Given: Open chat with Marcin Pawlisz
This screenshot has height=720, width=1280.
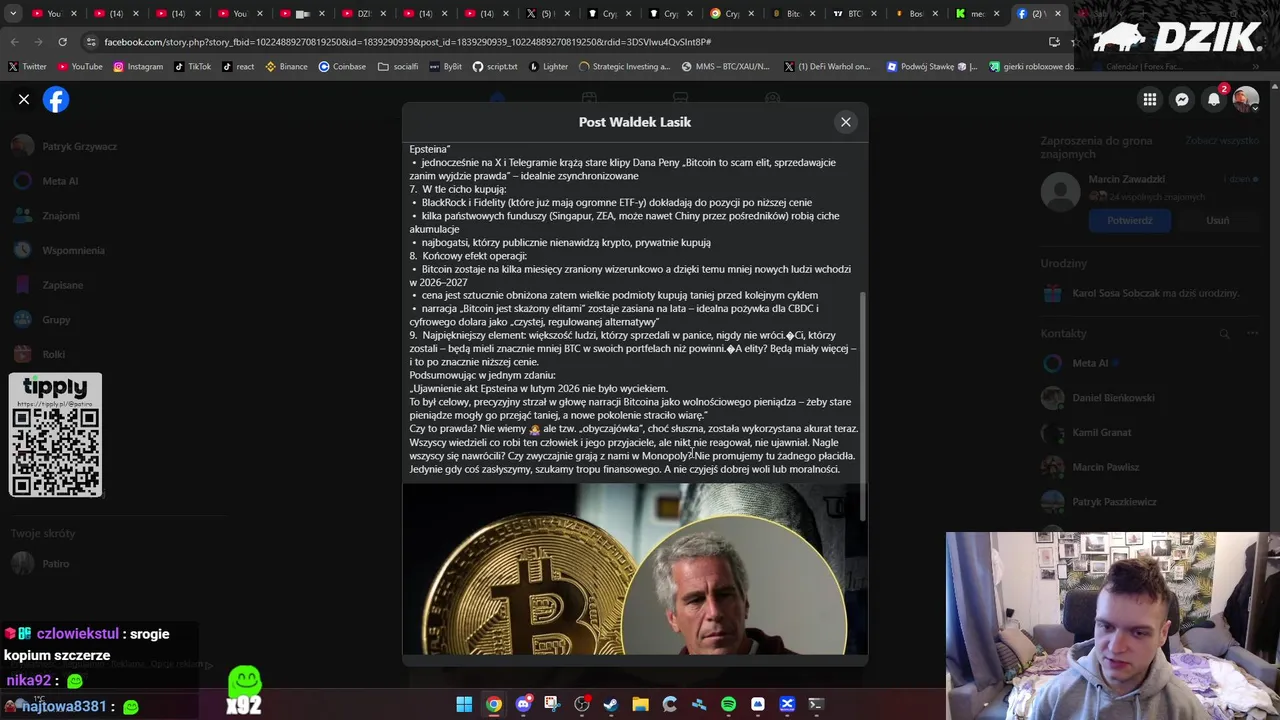Looking at the screenshot, I should tap(1092, 467).
